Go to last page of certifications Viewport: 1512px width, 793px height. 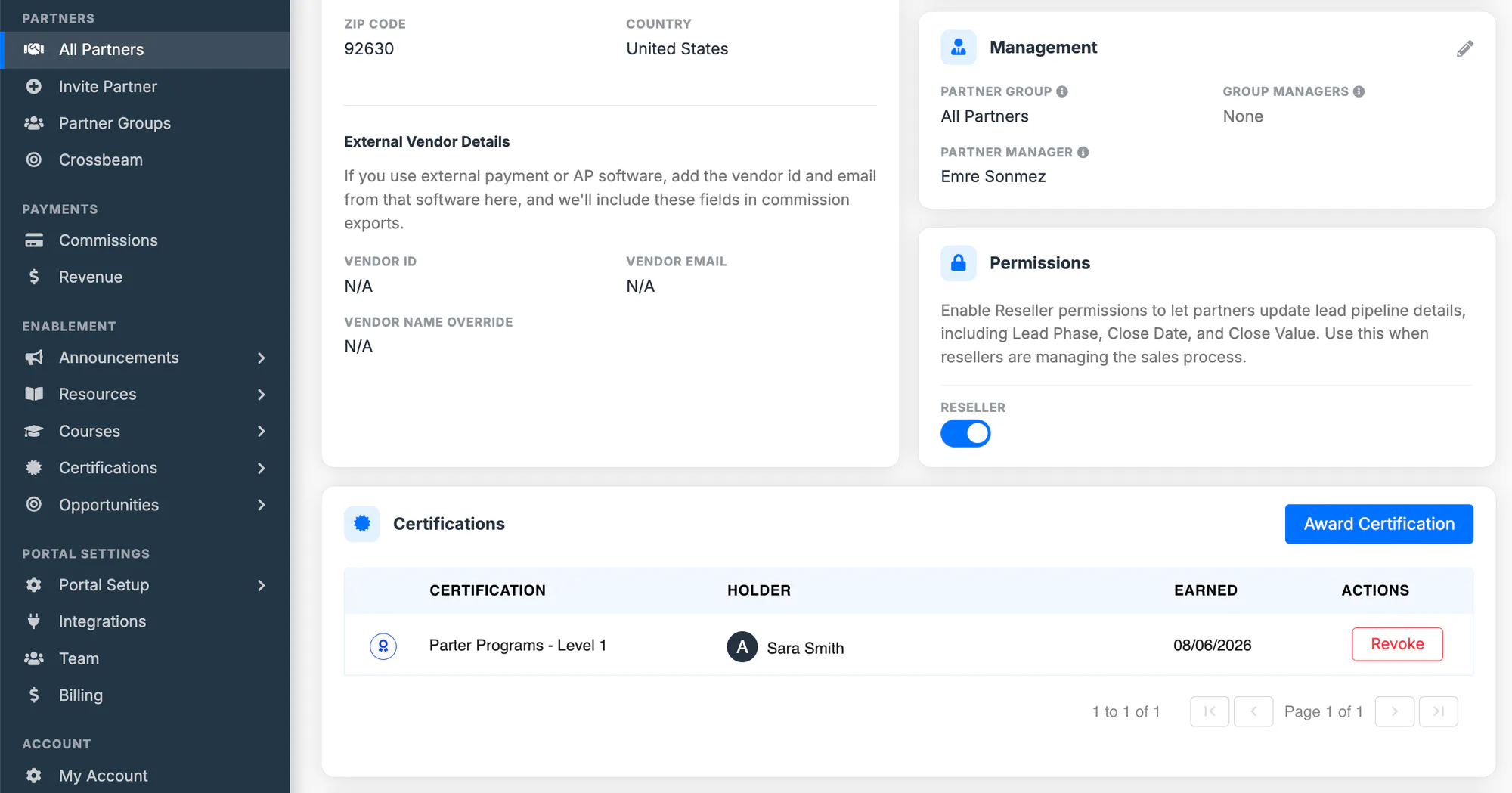pos(1439,711)
